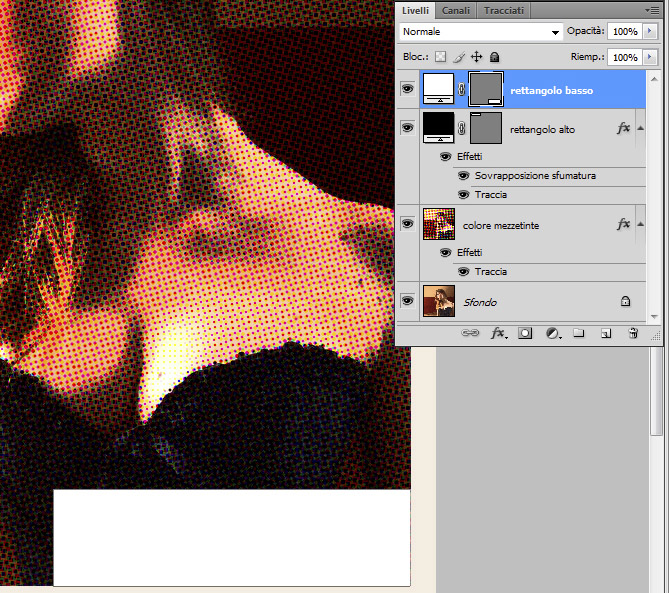Create new fill or adjustment layer
Screen dimensions: 669x593
coord(553,333)
